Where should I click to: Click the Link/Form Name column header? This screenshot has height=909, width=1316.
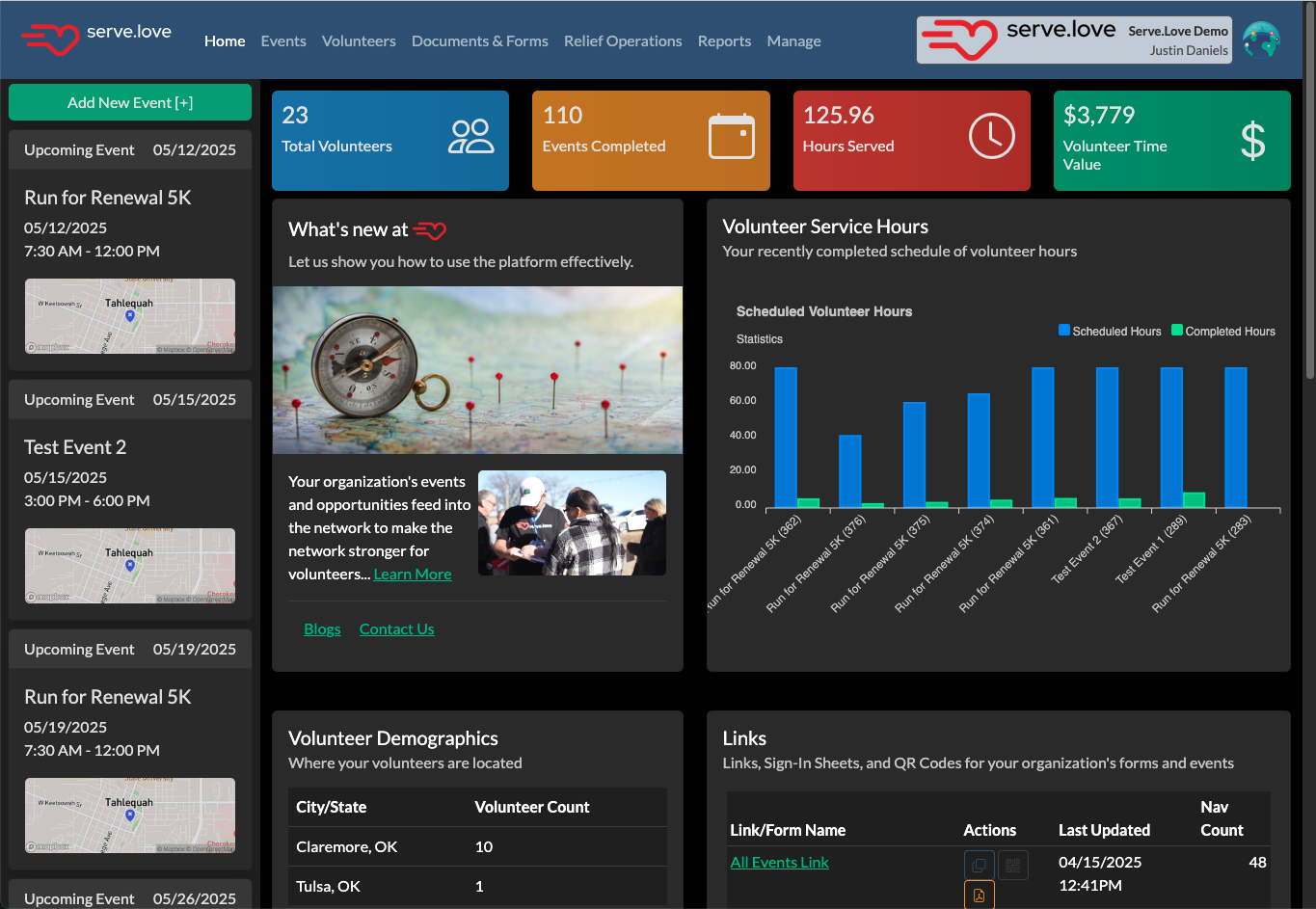pos(788,830)
